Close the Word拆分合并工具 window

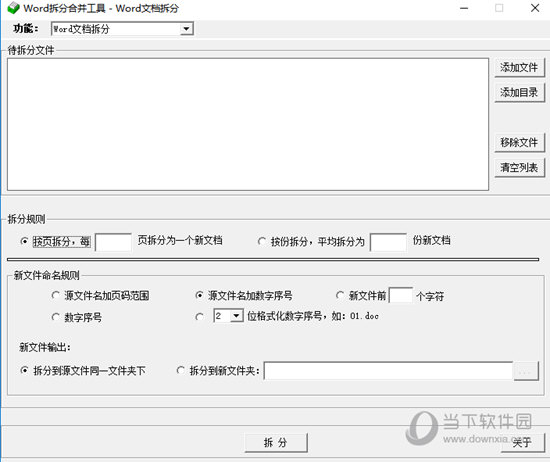(535, 8)
